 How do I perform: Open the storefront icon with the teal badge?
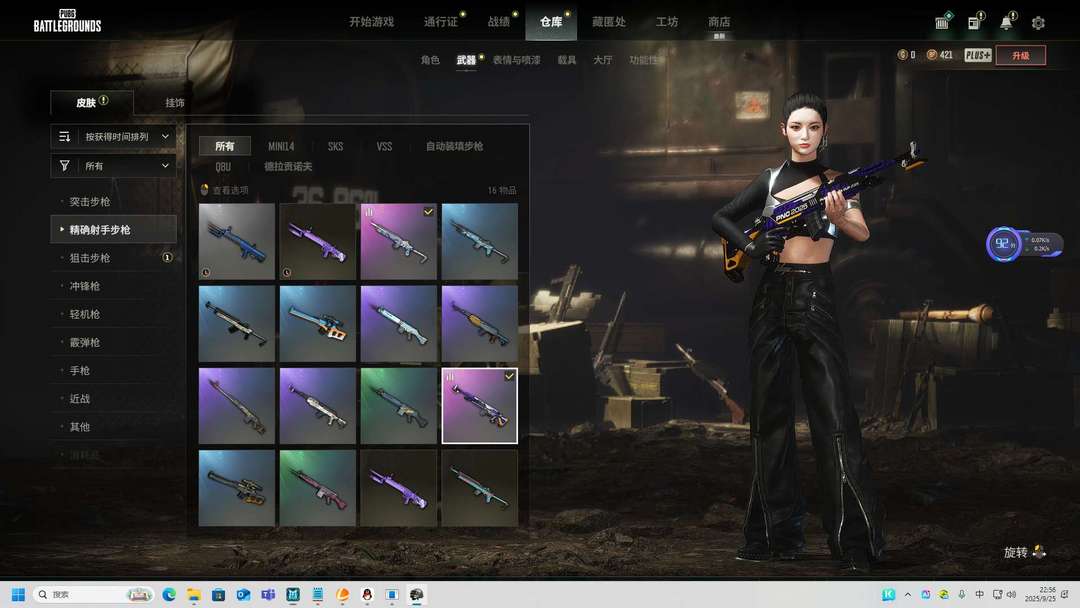click(942, 23)
